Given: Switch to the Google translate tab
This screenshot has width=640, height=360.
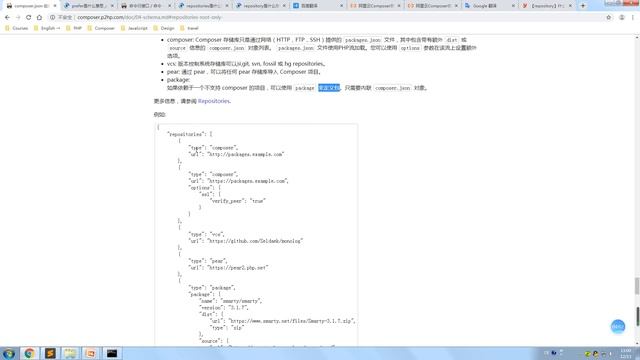Looking at the screenshot, I should (x=489, y=6).
